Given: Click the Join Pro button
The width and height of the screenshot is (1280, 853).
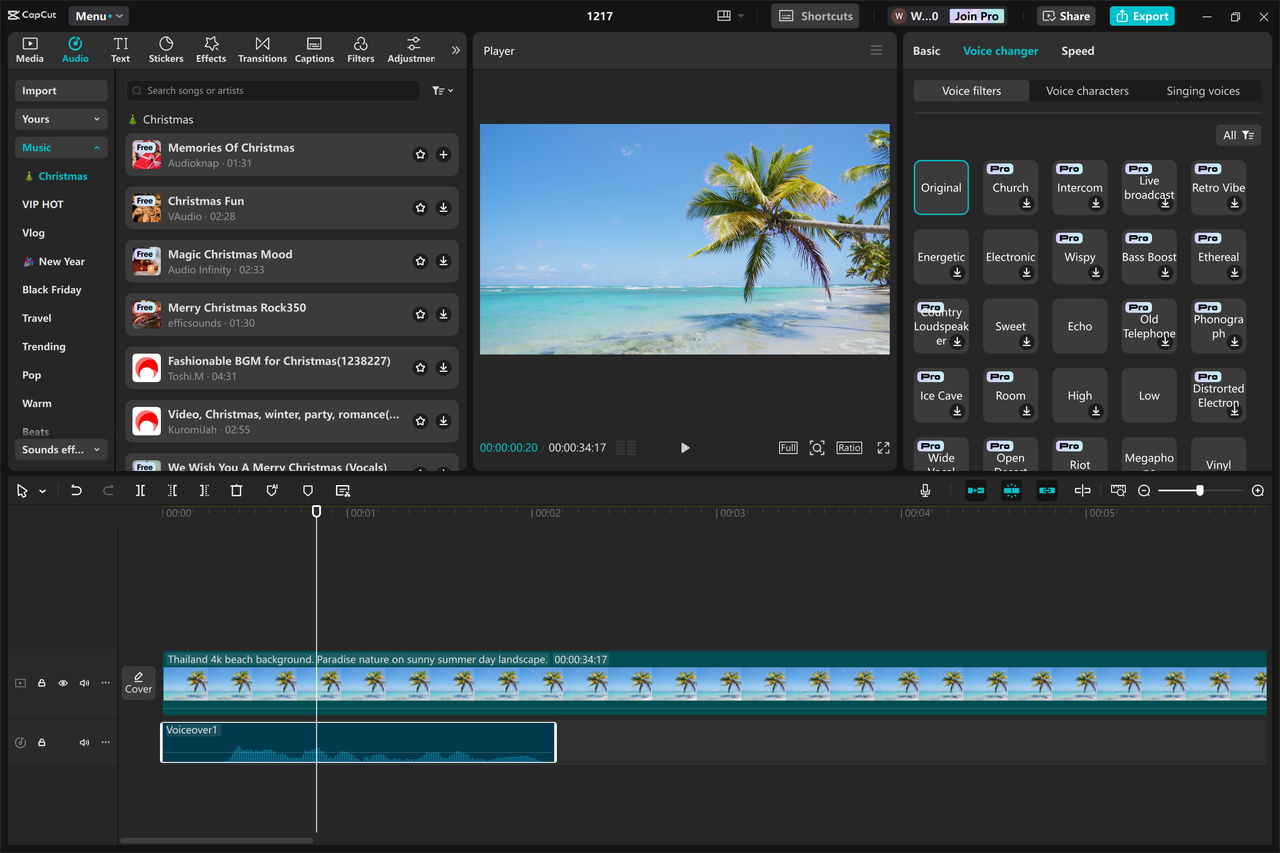Looking at the screenshot, I should 977,16.
